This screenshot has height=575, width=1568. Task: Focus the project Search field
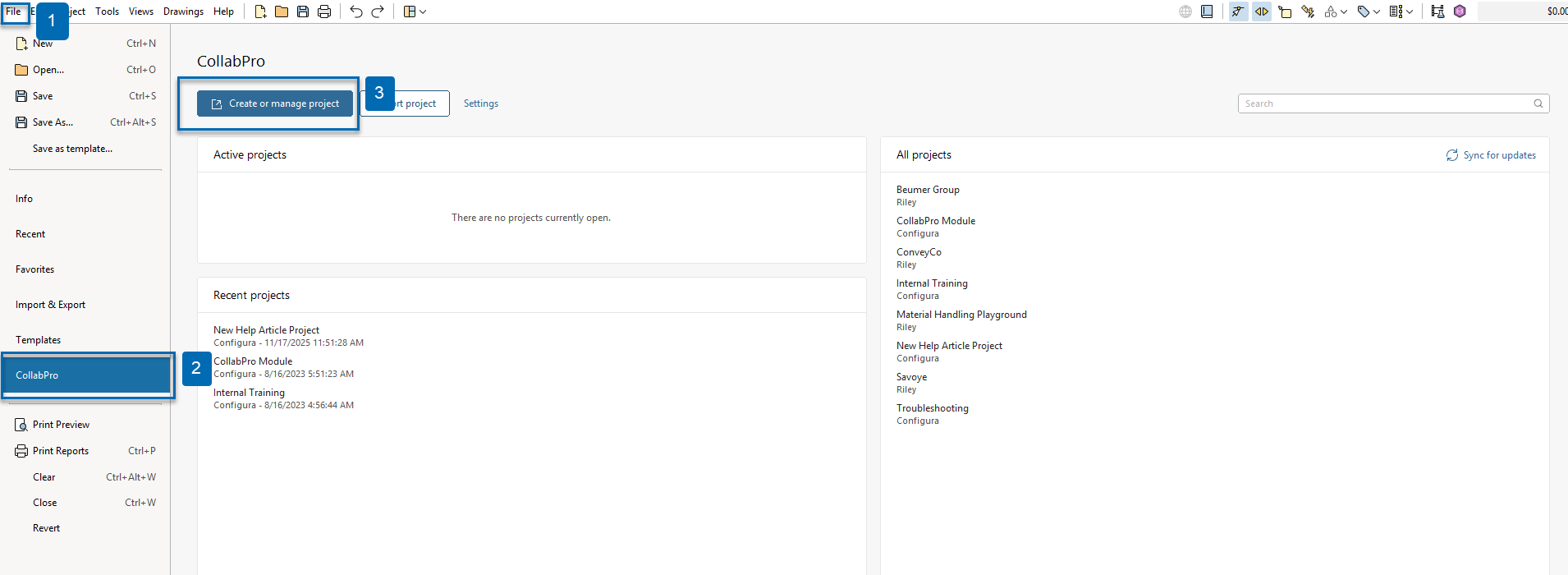(1393, 103)
